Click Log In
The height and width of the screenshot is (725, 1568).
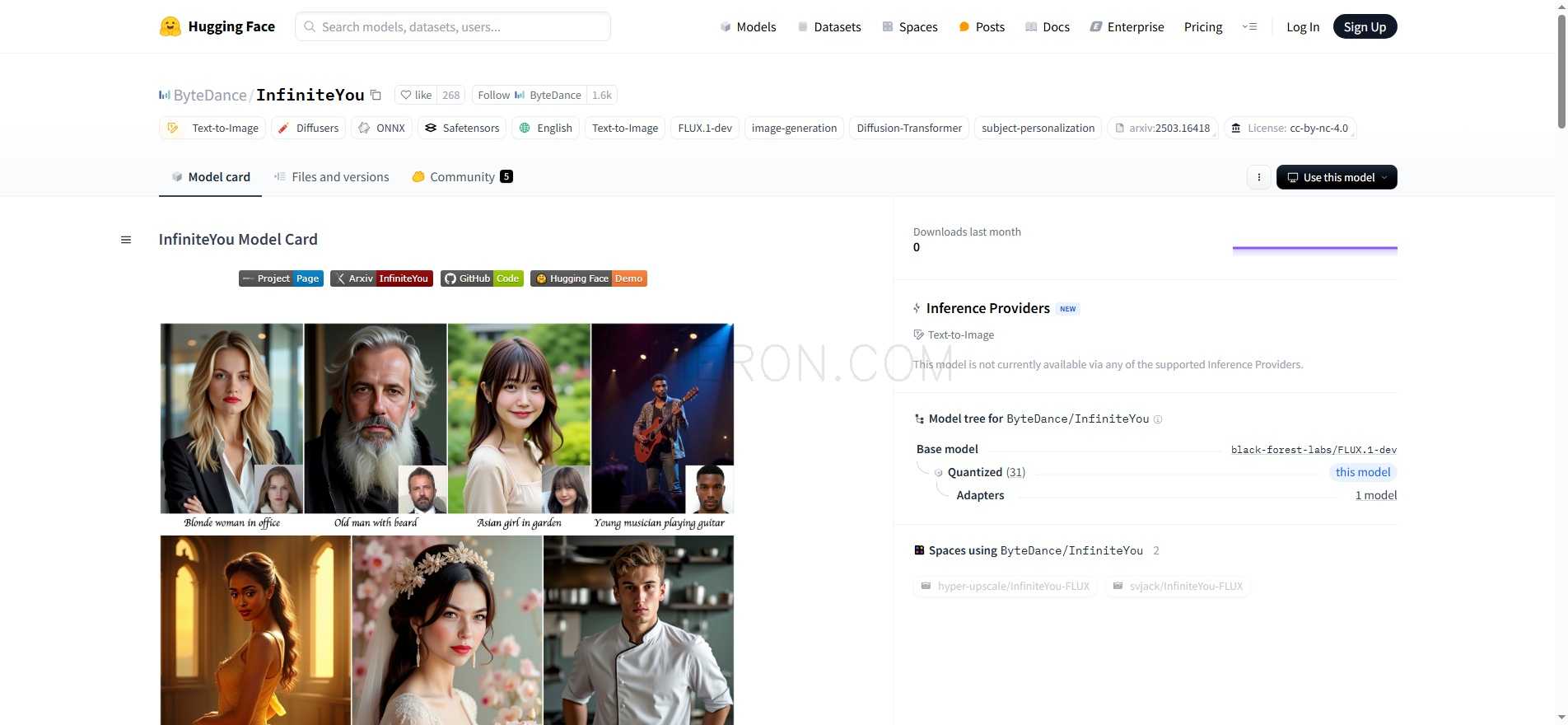click(x=1303, y=26)
